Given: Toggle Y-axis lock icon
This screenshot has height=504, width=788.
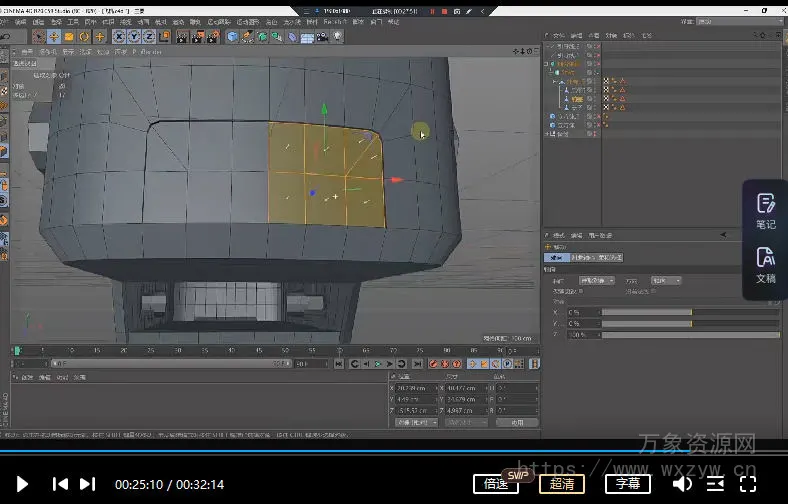Looking at the screenshot, I should pyautogui.click(x=132, y=37).
